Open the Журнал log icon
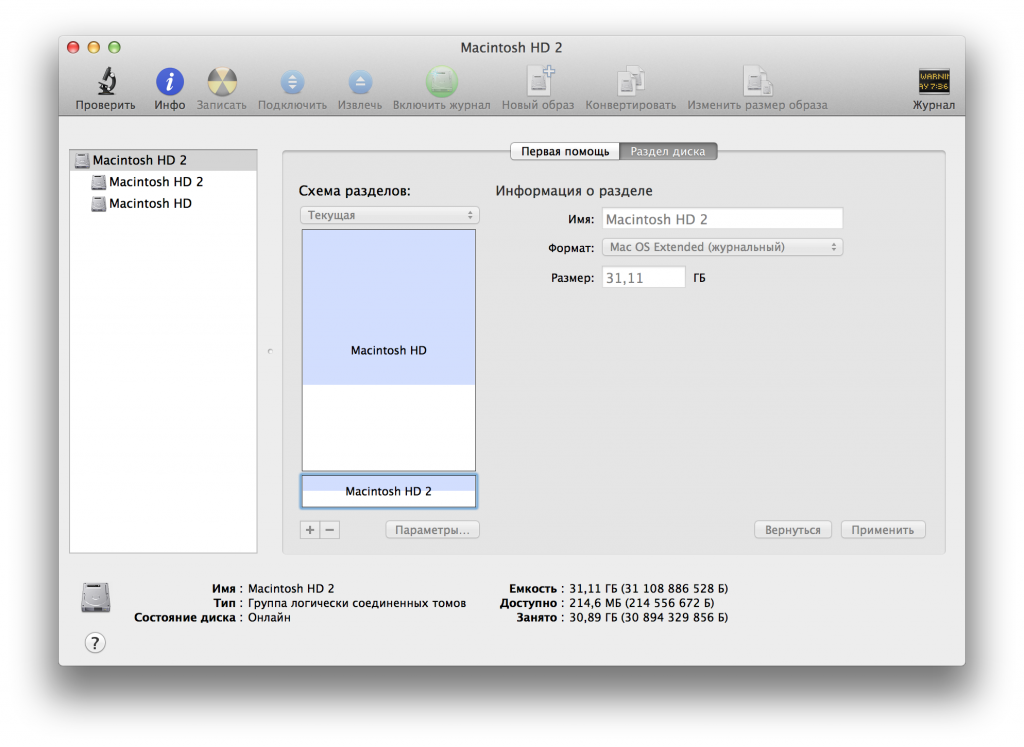The image size is (1024, 747). coord(934,82)
